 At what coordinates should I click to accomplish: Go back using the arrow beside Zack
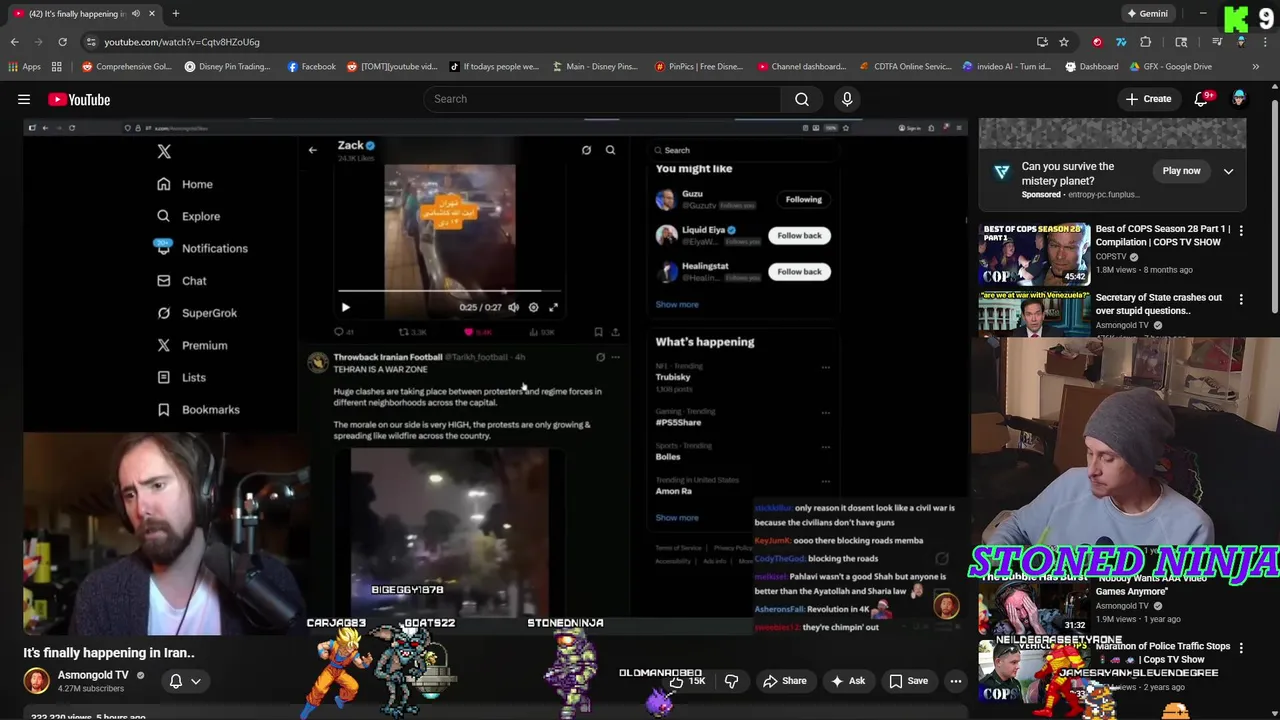point(312,150)
